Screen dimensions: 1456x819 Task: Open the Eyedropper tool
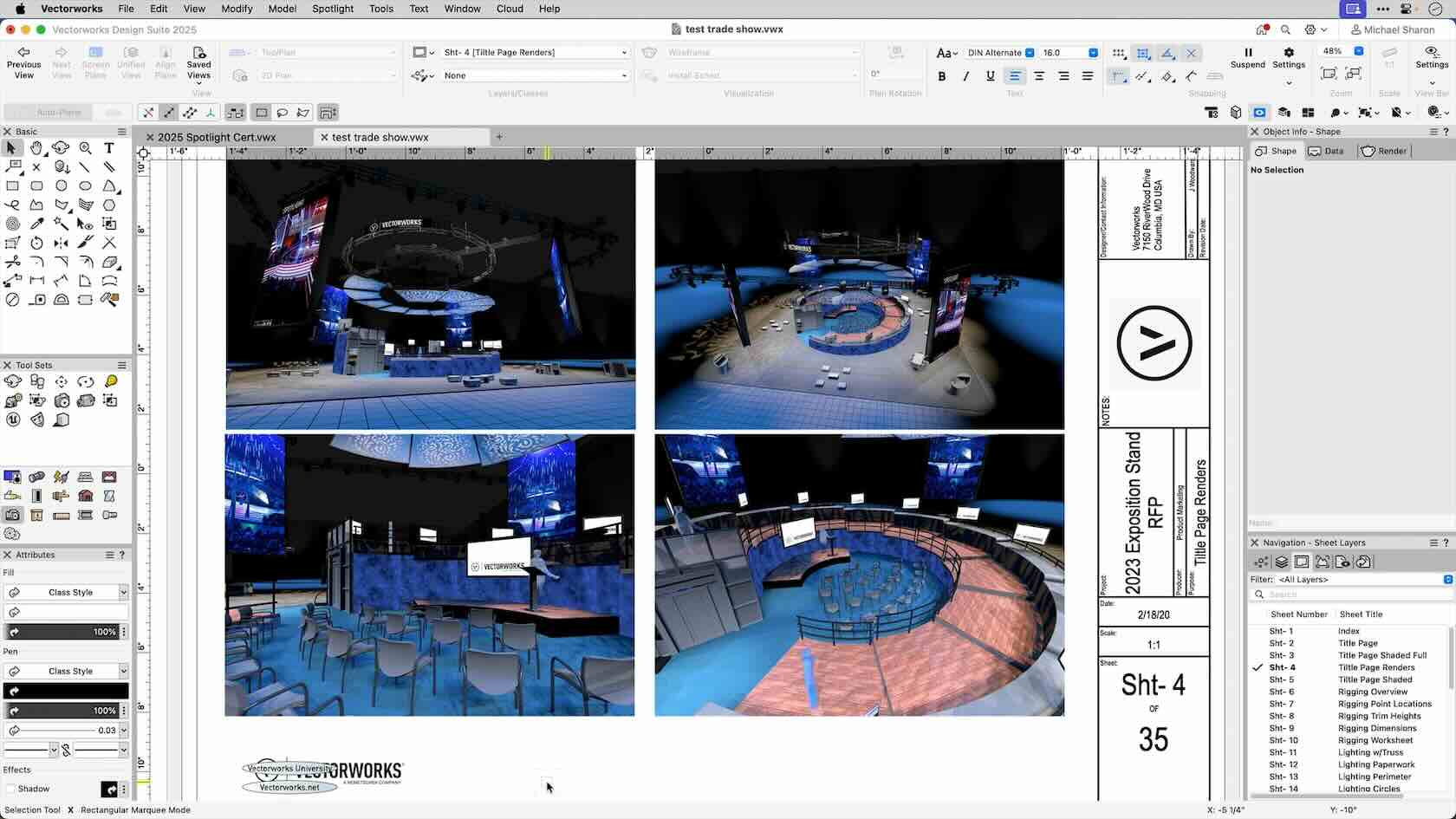pyautogui.click(x=36, y=224)
